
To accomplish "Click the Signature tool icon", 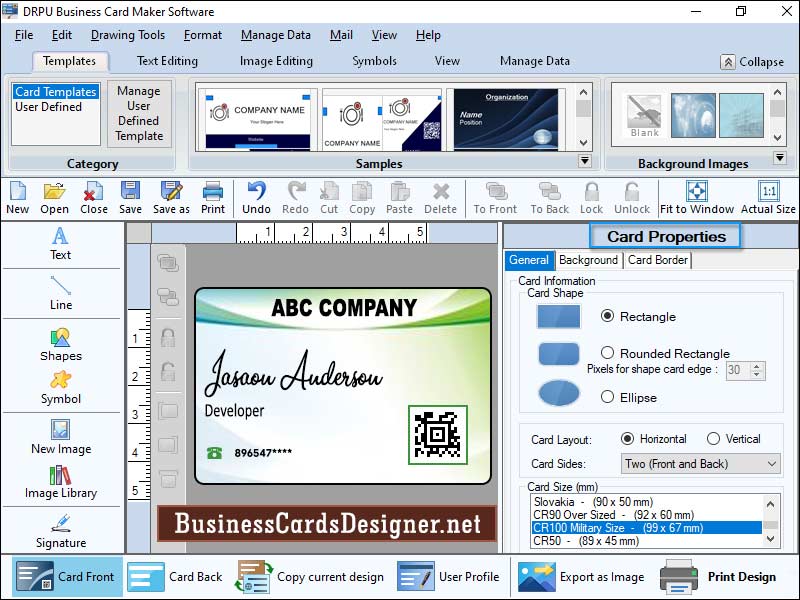I will [60, 530].
